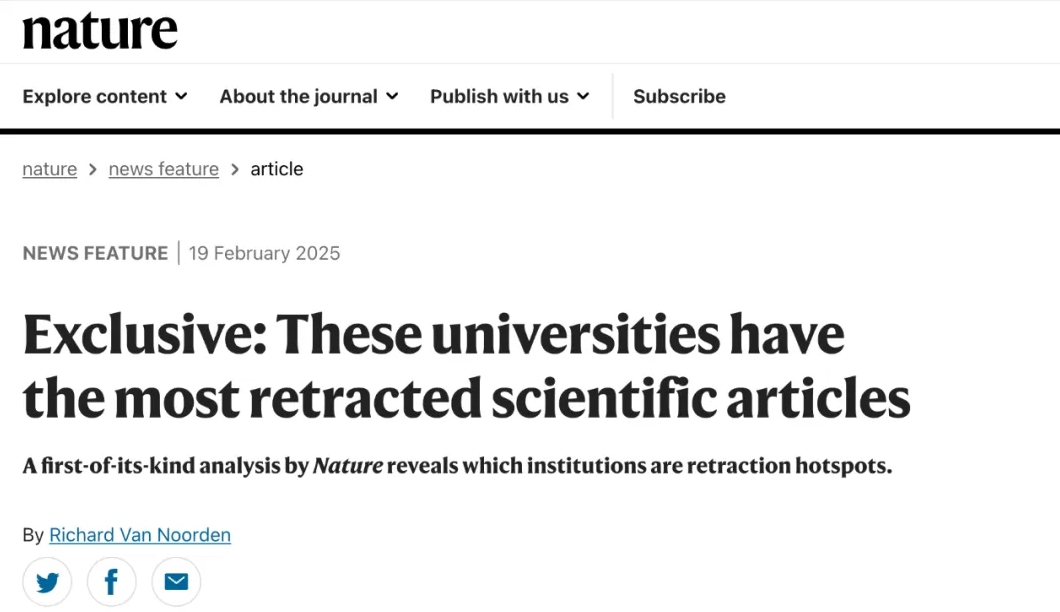This screenshot has width=1060, height=612.
Task: Open the Publish with us menu
Action: pyautogui.click(x=510, y=96)
